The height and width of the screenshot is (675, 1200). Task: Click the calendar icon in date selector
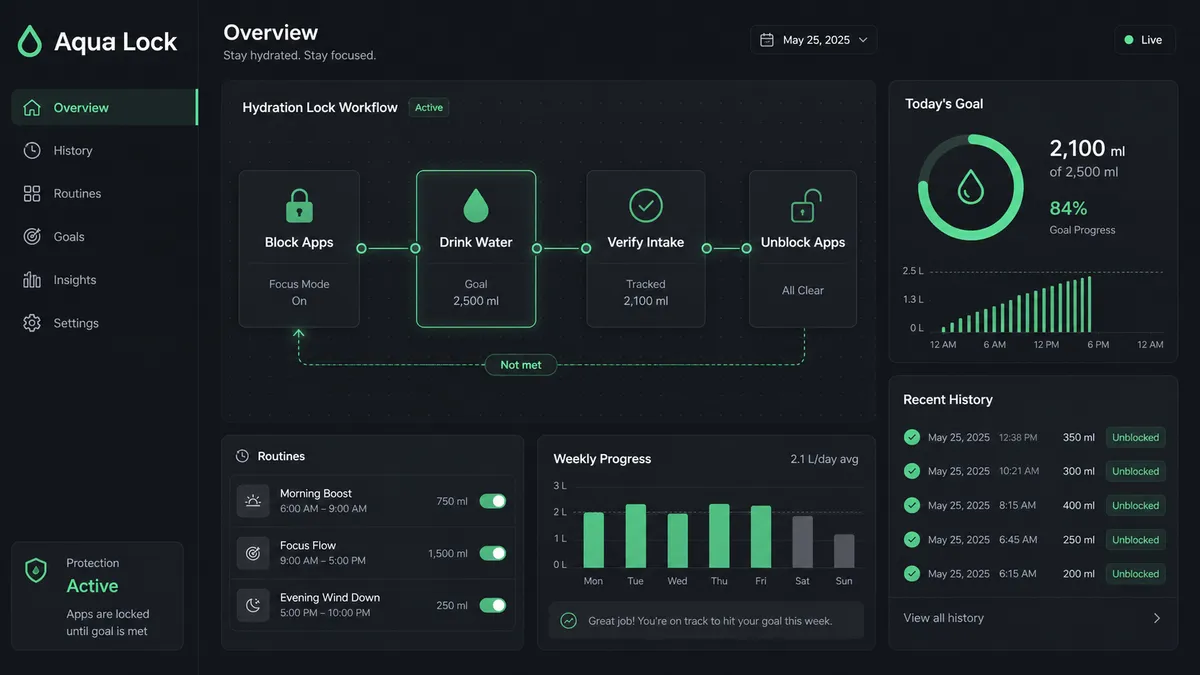pyautogui.click(x=767, y=40)
